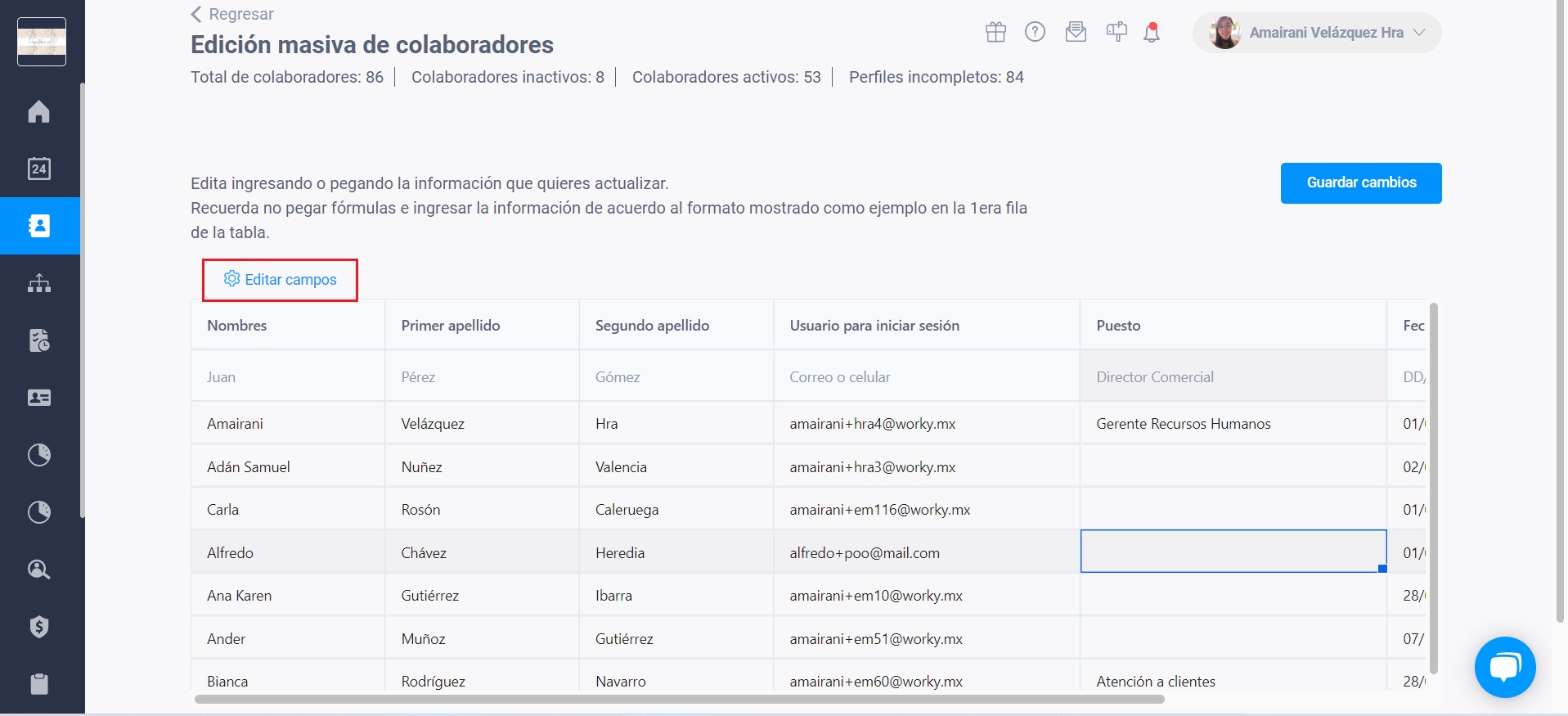Open the Home icon in sidebar
This screenshot has width=1568, height=716.
(x=38, y=111)
